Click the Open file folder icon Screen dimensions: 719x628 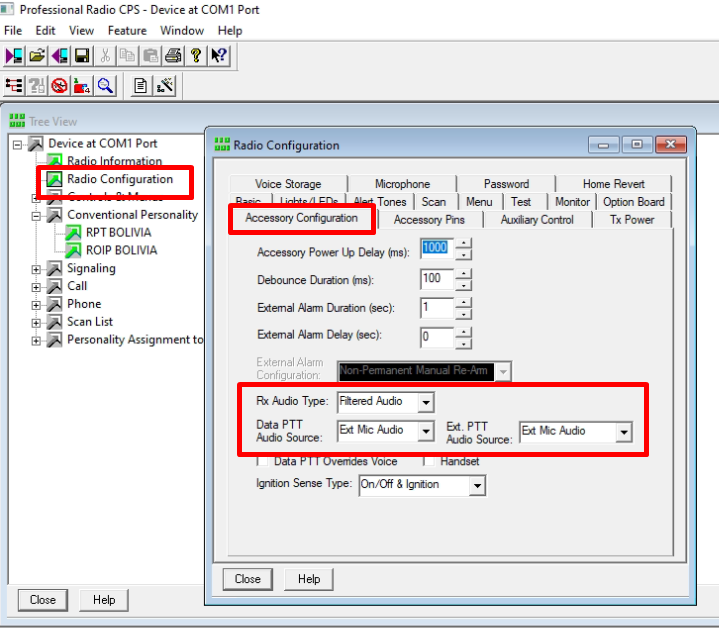pos(37,56)
